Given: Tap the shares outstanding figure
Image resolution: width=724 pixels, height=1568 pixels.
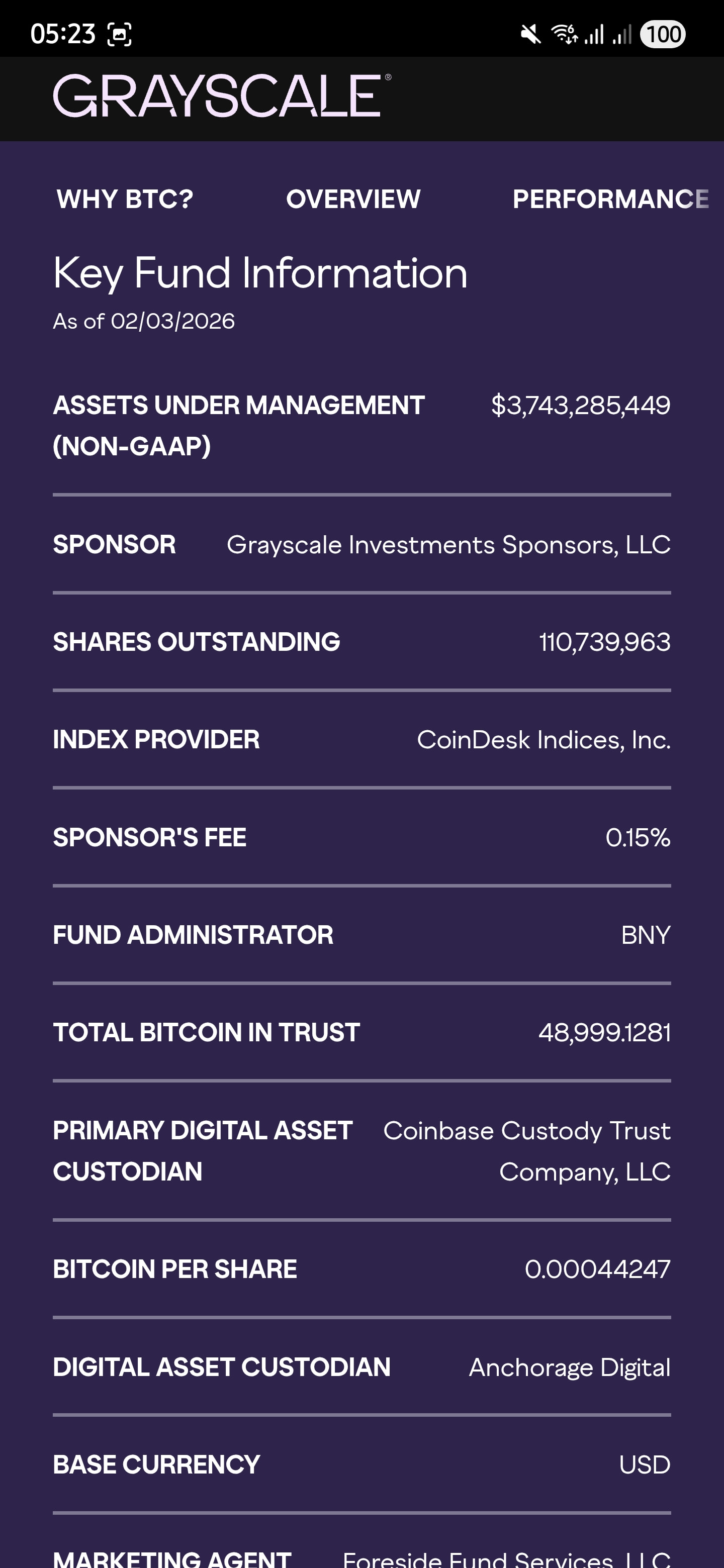Looking at the screenshot, I should click(604, 642).
